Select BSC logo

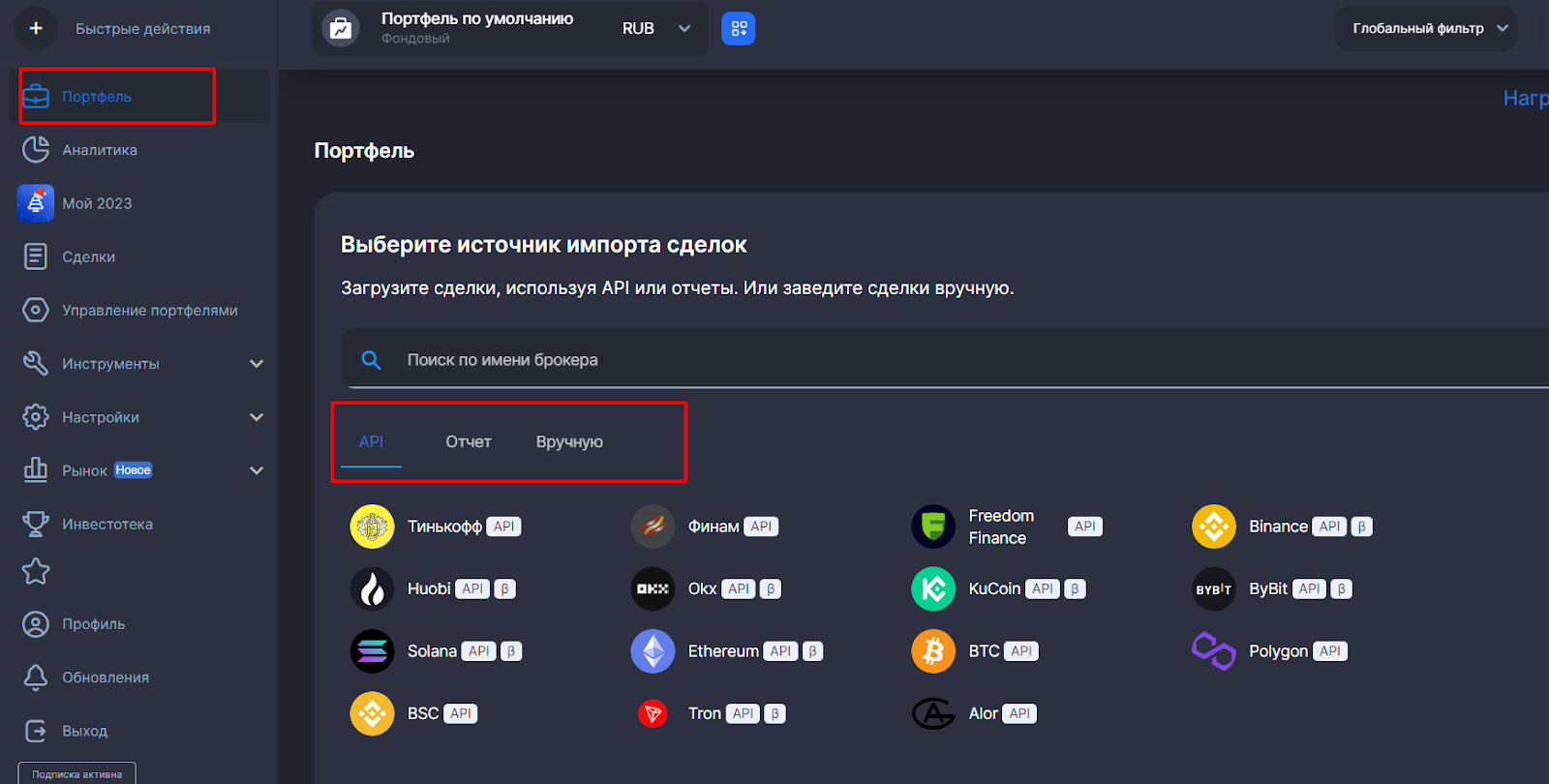(372, 713)
